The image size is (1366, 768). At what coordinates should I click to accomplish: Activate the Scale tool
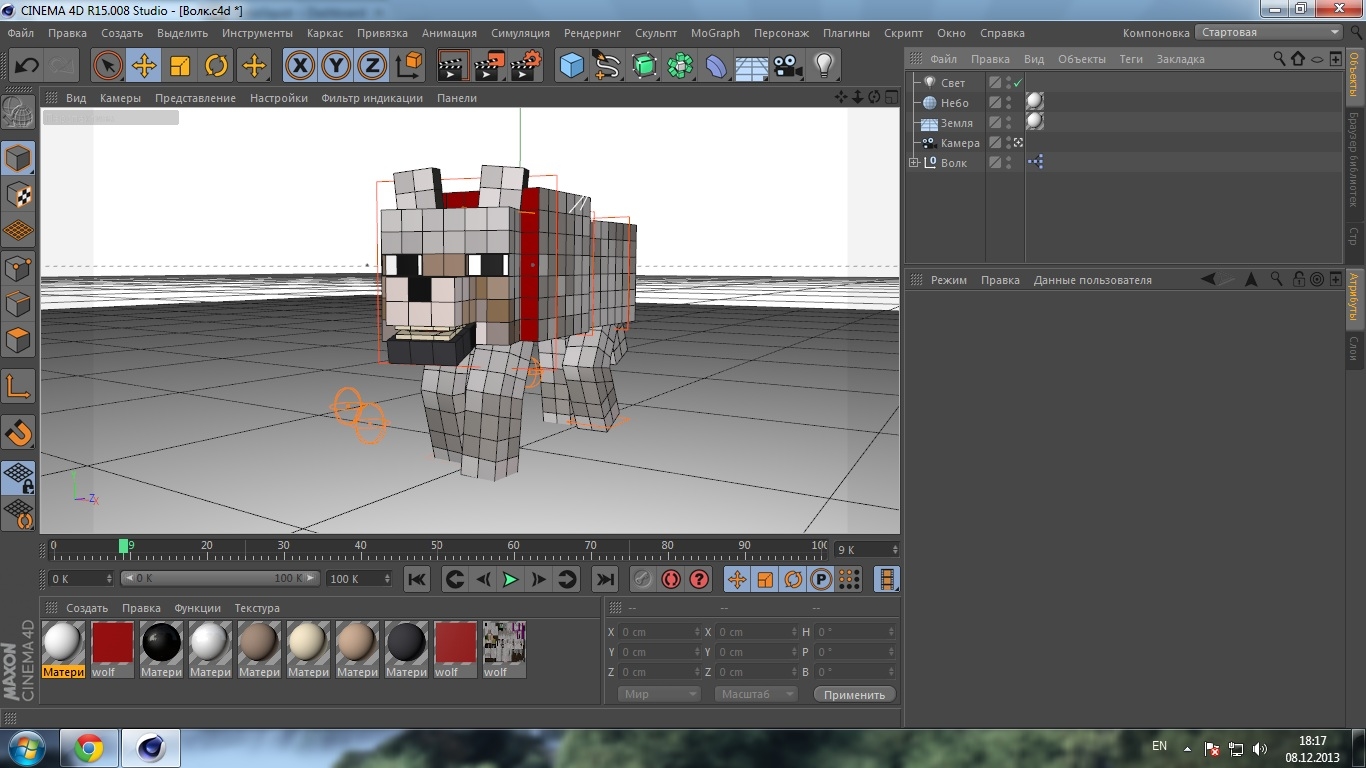click(x=181, y=65)
